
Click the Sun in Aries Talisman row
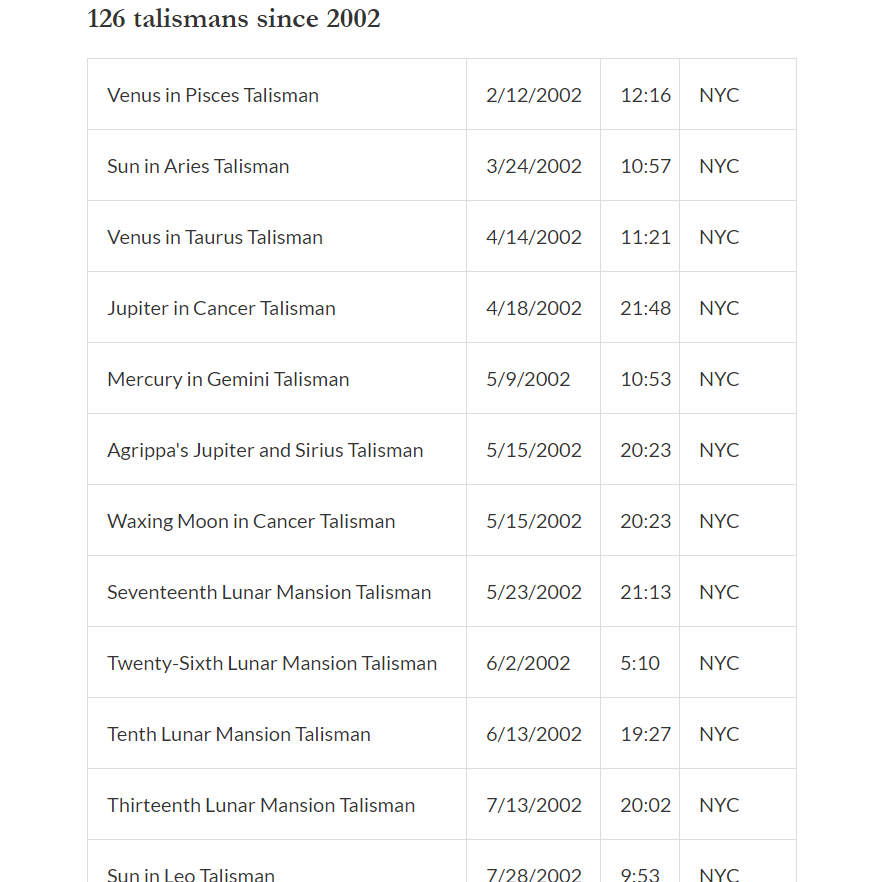198,166
